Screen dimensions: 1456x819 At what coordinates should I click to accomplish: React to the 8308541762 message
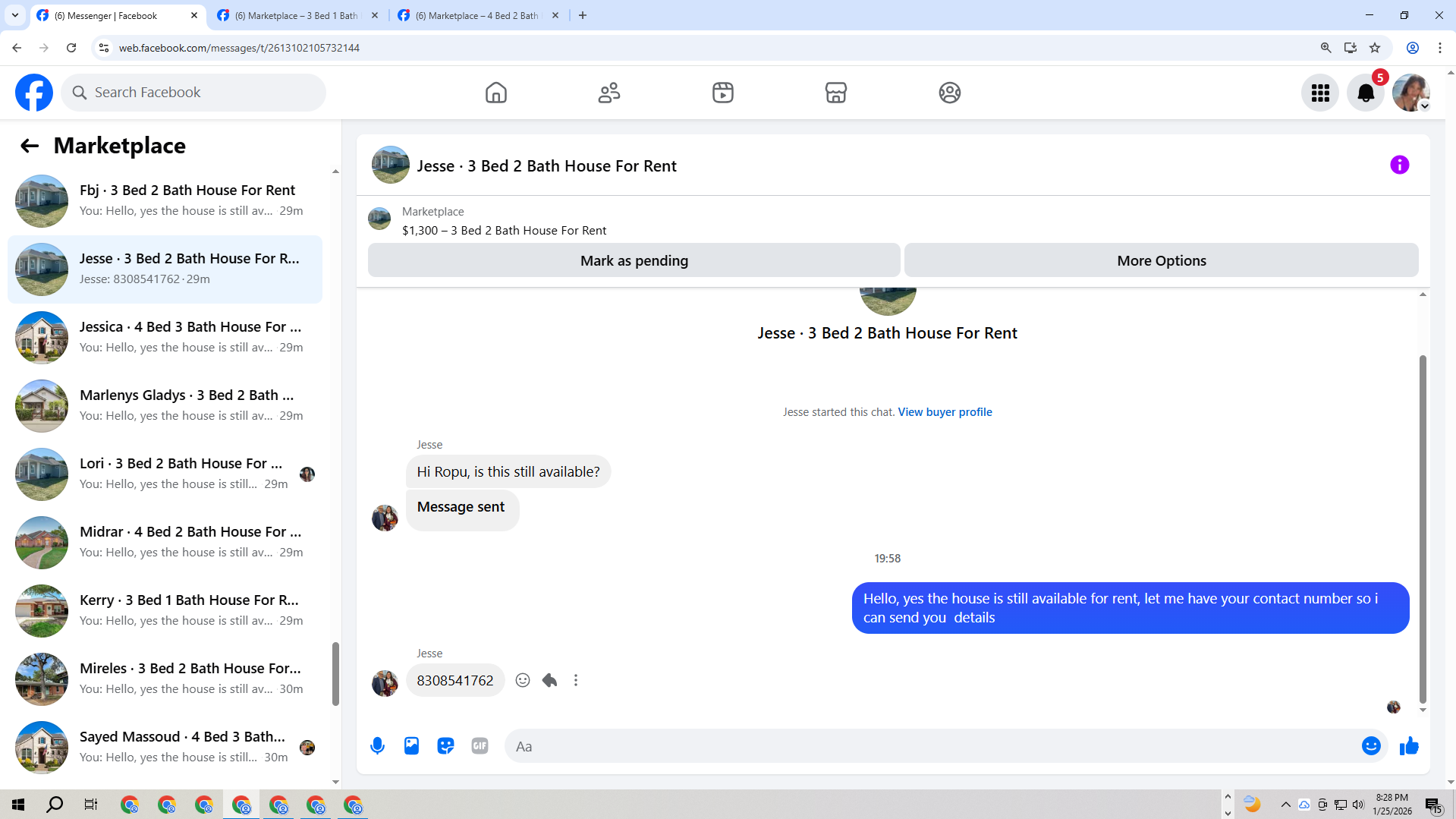pyautogui.click(x=523, y=680)
